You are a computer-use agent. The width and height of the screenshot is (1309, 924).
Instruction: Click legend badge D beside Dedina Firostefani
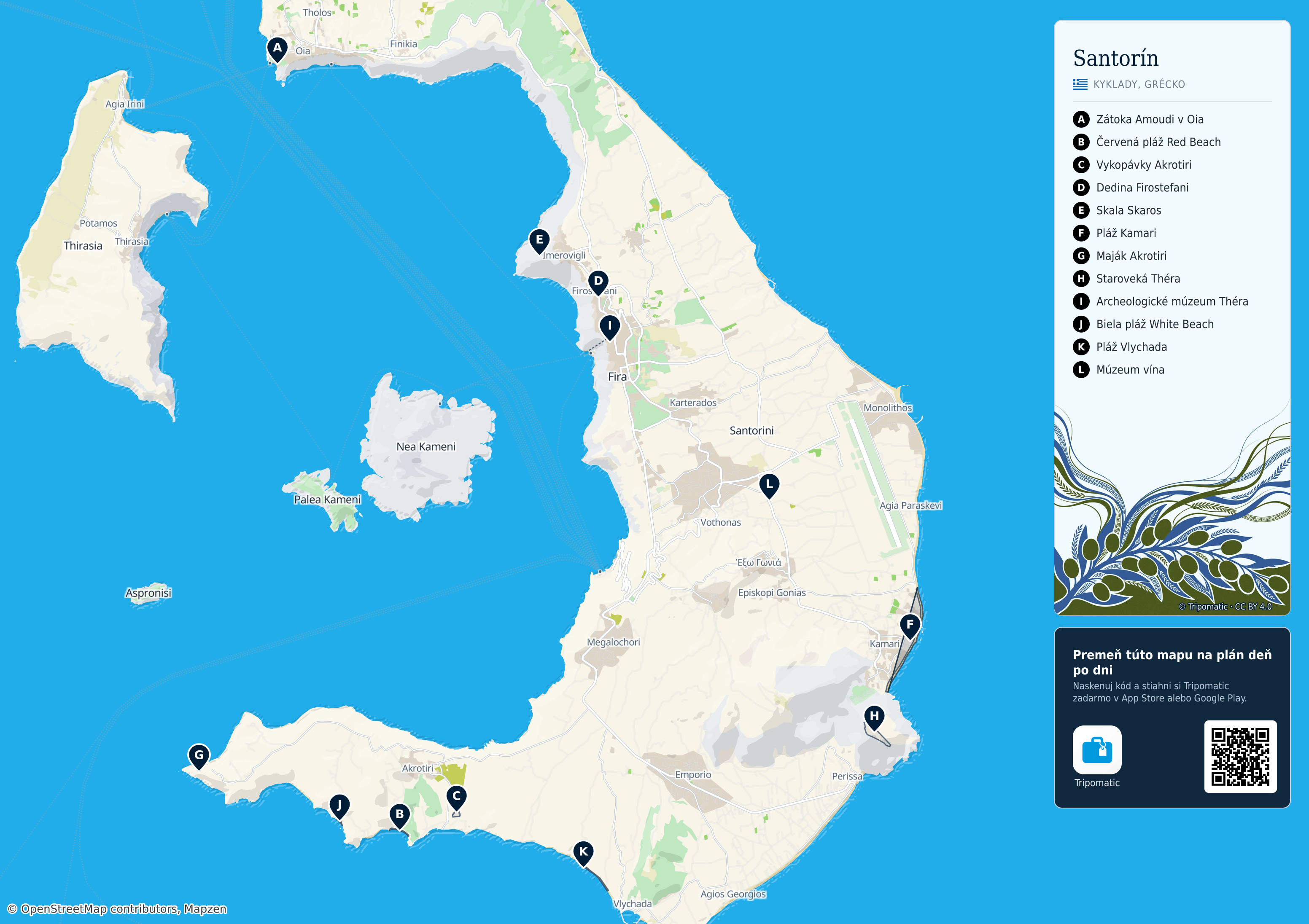point(1081,188)
